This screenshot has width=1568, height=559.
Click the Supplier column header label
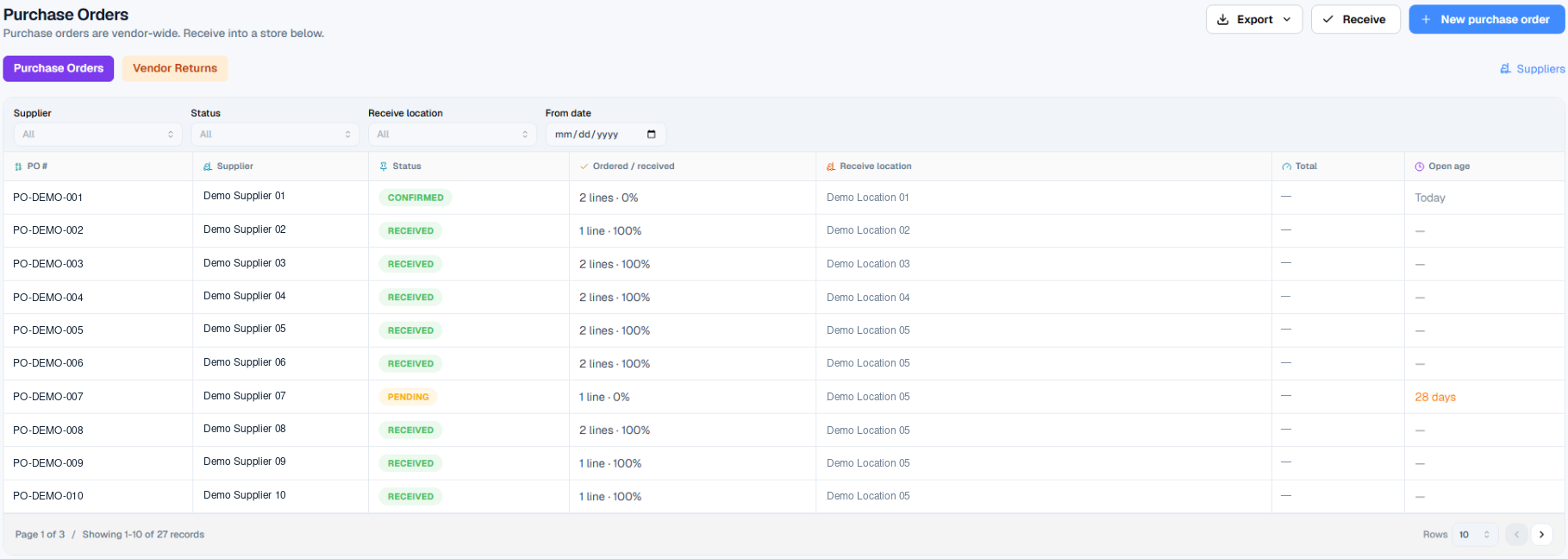tap(235, 166)
